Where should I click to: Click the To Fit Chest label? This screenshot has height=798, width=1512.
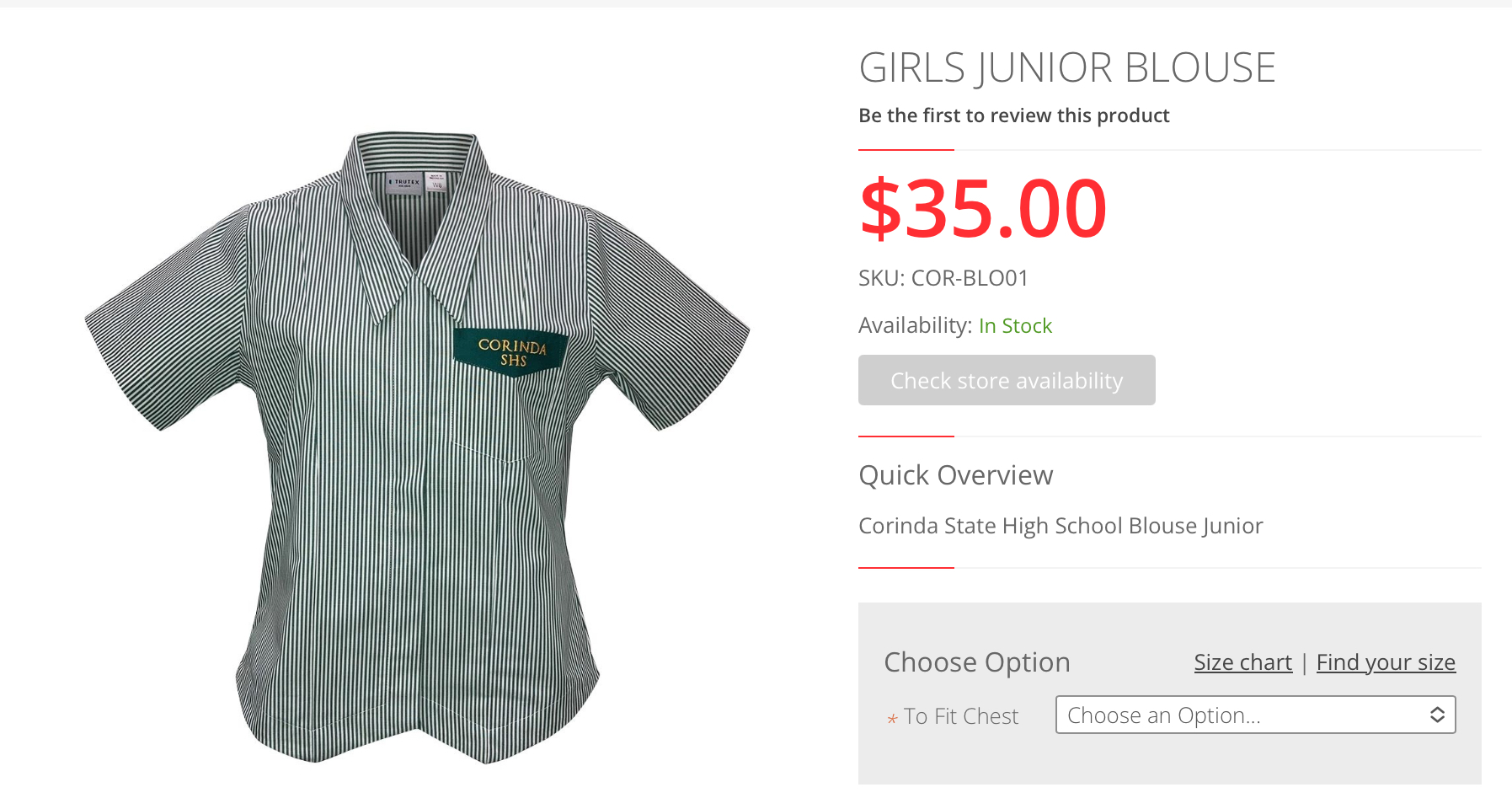(x=961, y=716)
